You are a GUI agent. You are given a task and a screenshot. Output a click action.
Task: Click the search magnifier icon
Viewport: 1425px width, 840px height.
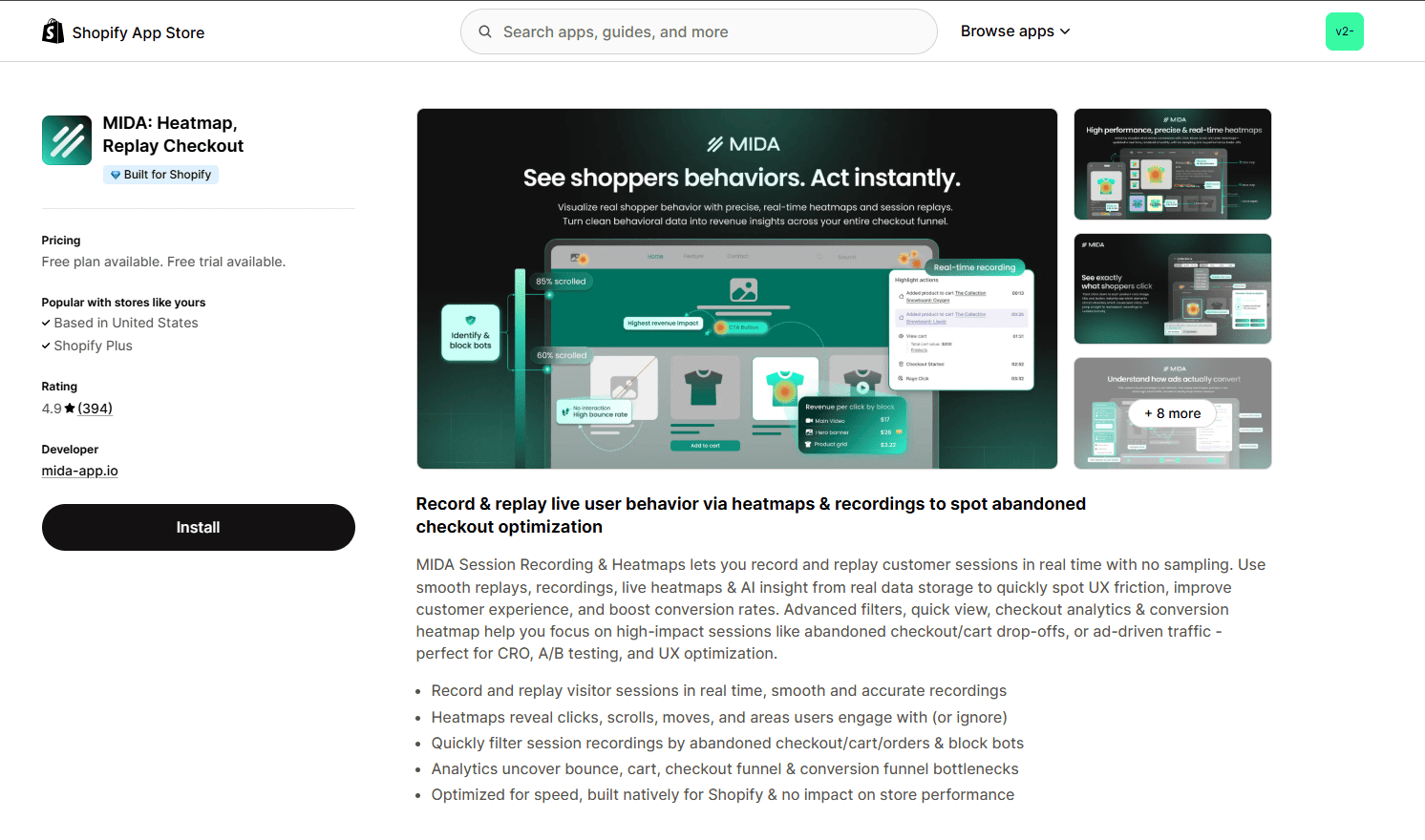pyautogui.click(x=485, y=31)
